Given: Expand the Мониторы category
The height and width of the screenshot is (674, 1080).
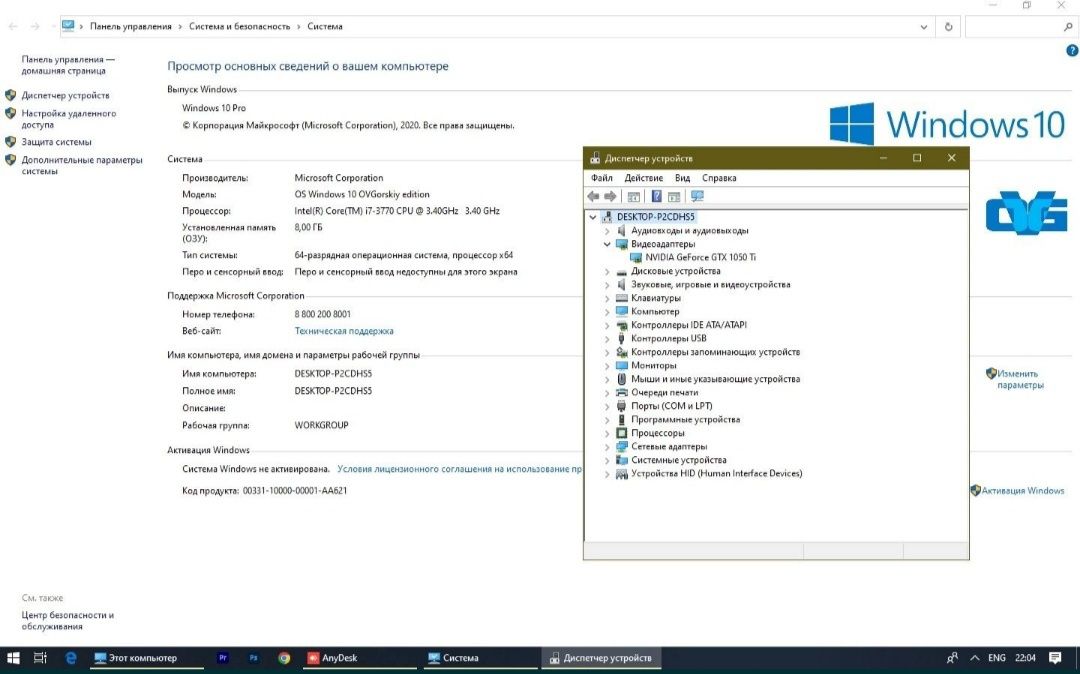Looking at the screenshot, I should [607, 366].
